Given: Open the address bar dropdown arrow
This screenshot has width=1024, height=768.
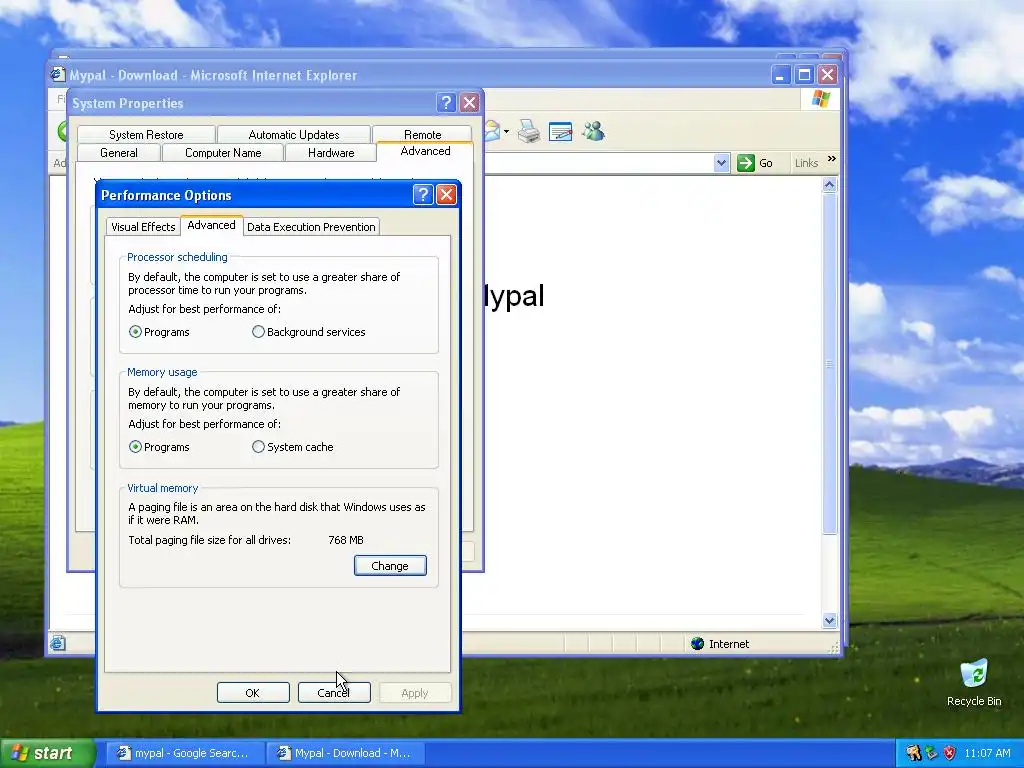Looking at the screenshot, I should pyautogui.click(x=721, y=163).
